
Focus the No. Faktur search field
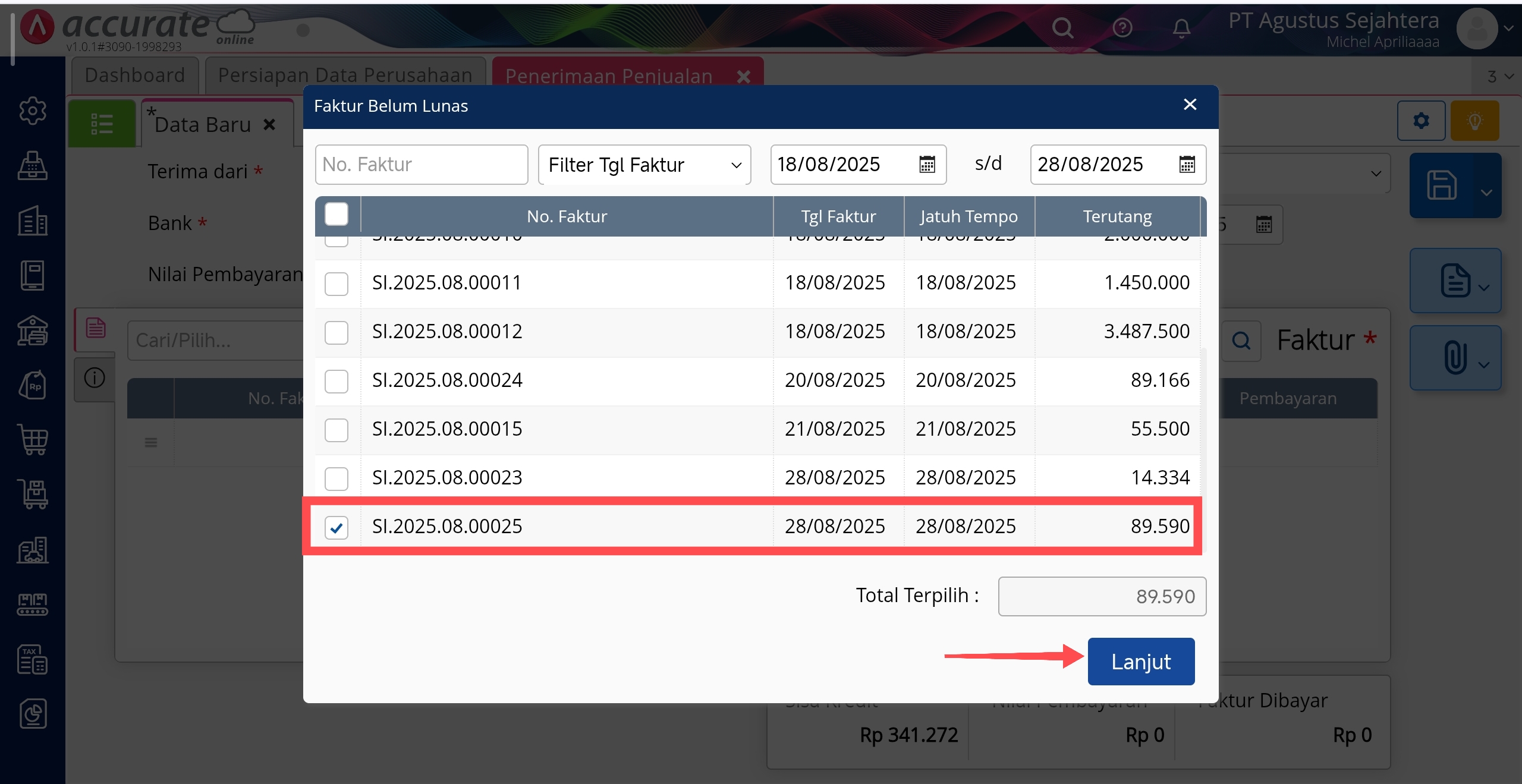421,165
